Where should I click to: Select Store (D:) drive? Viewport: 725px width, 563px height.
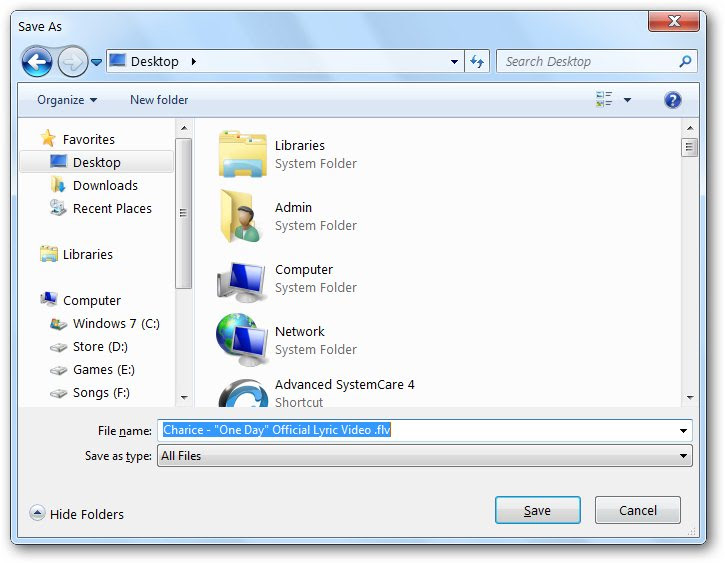[100, 347]
